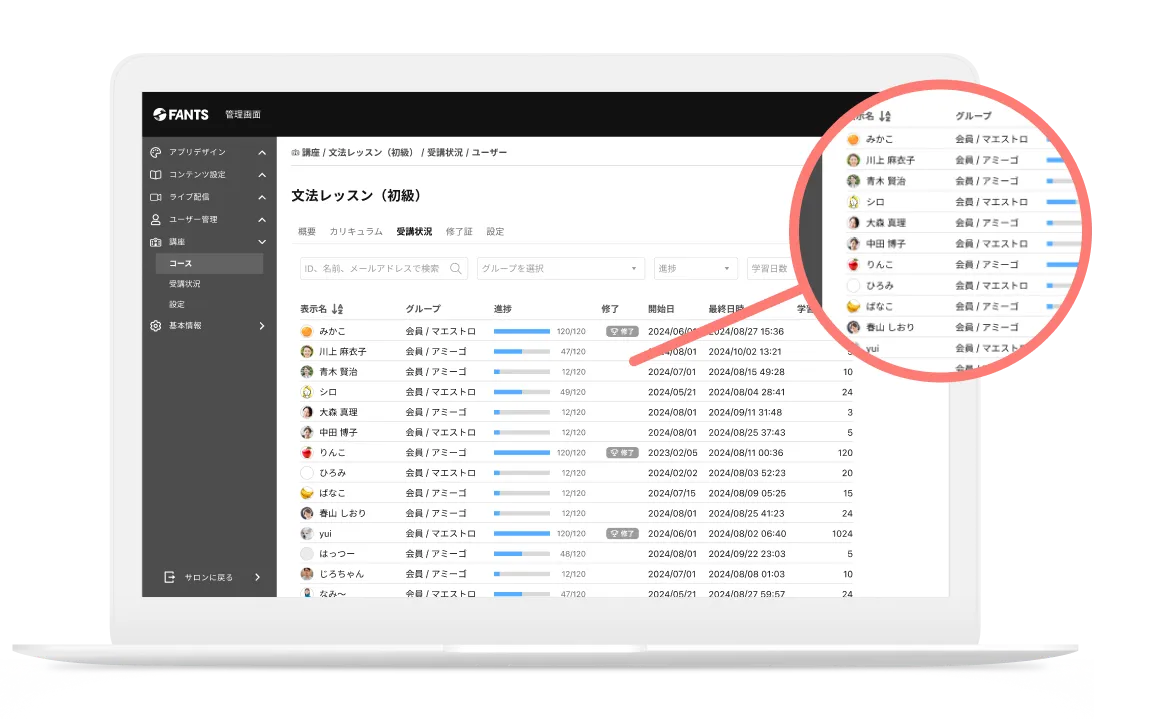This screenshot has width=1150, height=719.
Task: Open the グループを選択 dropdown
Action: [560, 269]
